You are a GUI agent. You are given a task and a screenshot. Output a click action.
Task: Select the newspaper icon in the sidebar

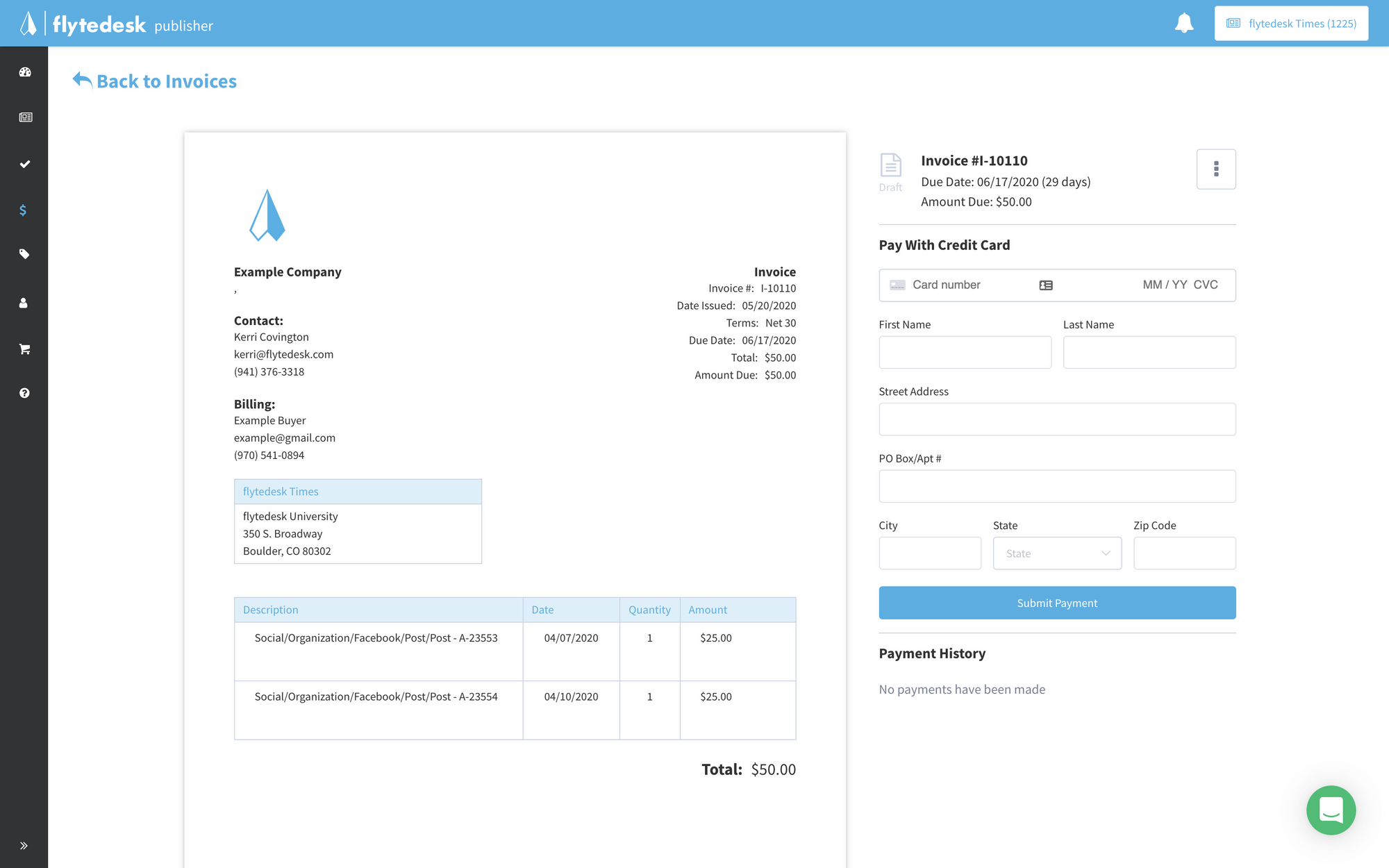click(x=24, y=117)
